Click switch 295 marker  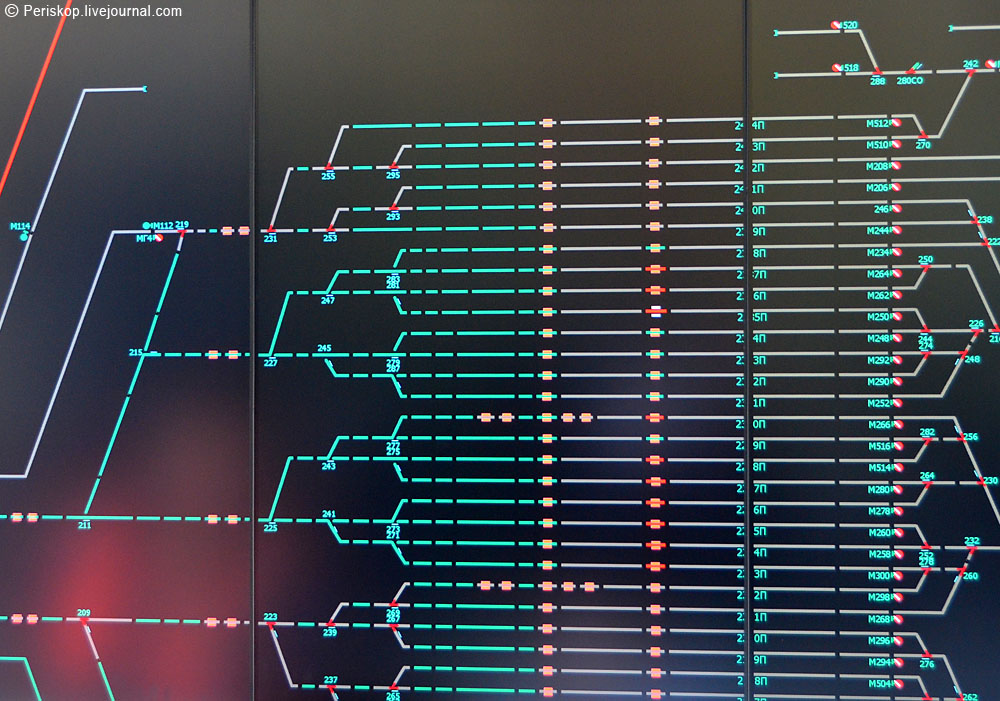(393, 167)
